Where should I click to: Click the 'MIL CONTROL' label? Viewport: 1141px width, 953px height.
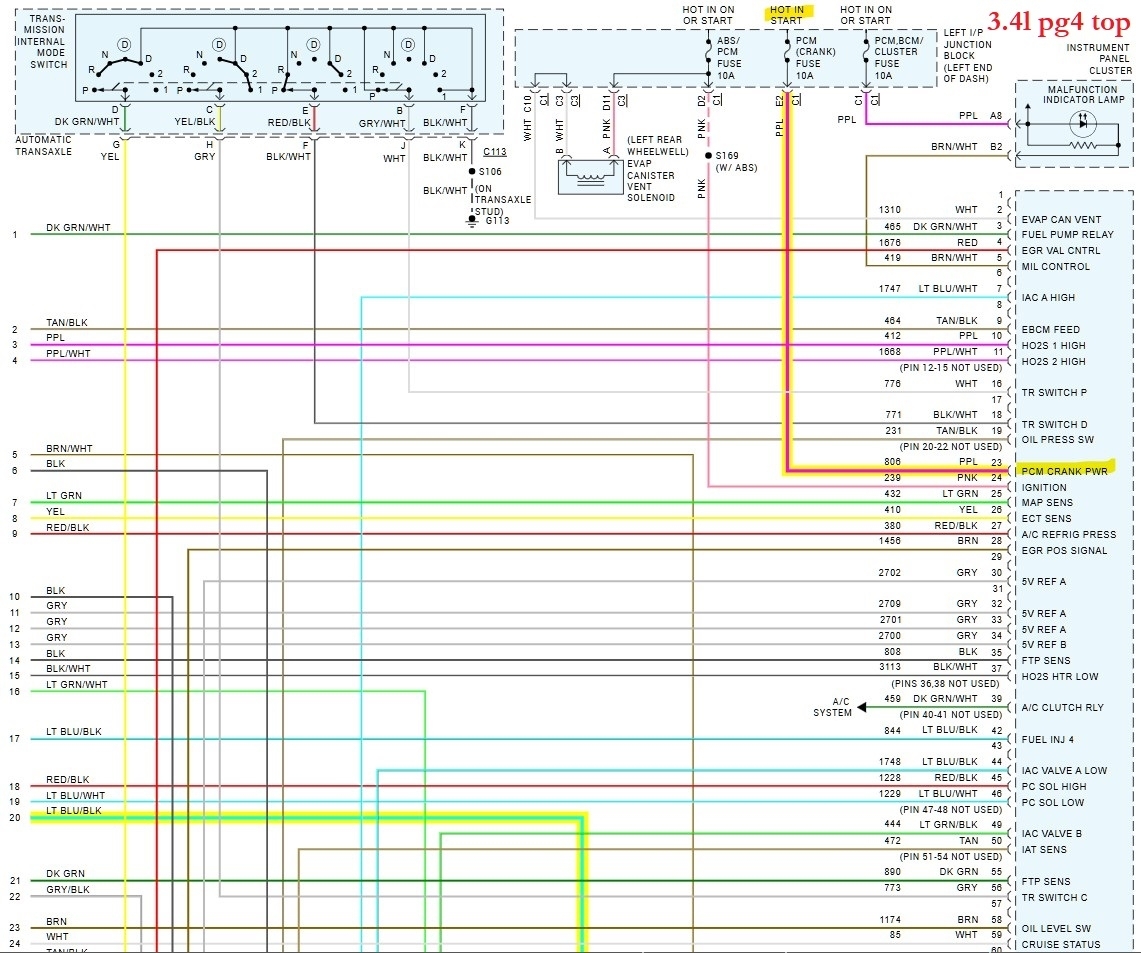click(x=1055, y=267)
